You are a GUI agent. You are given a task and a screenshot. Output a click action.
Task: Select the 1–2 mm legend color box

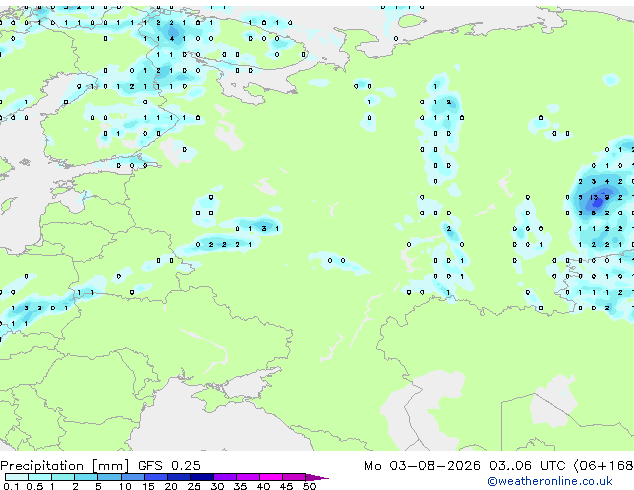63,477
